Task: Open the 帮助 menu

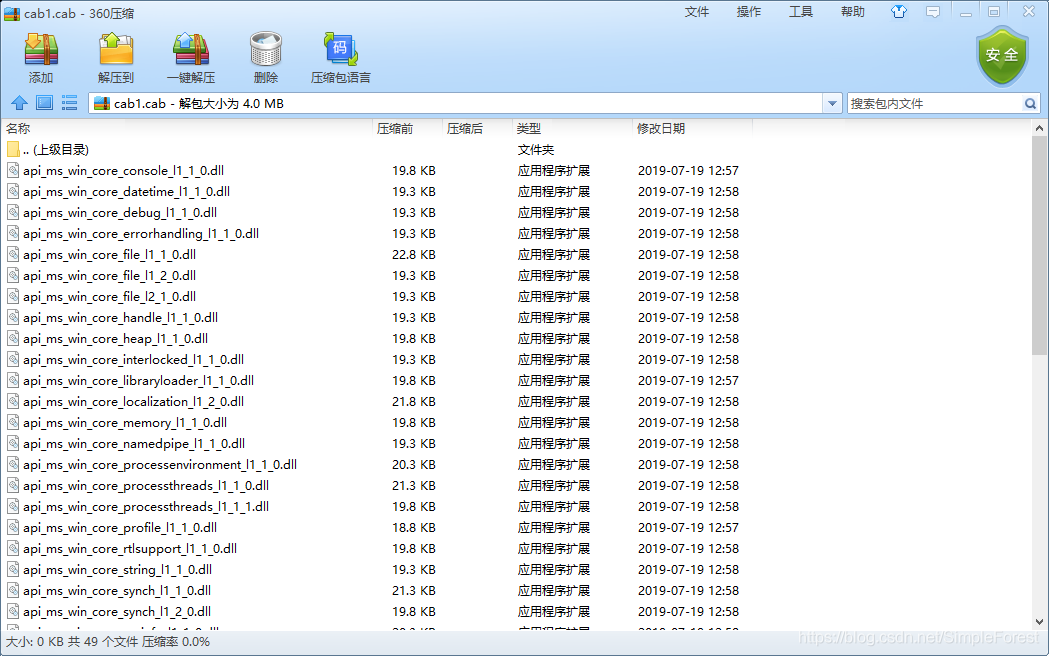Action: 853,12
